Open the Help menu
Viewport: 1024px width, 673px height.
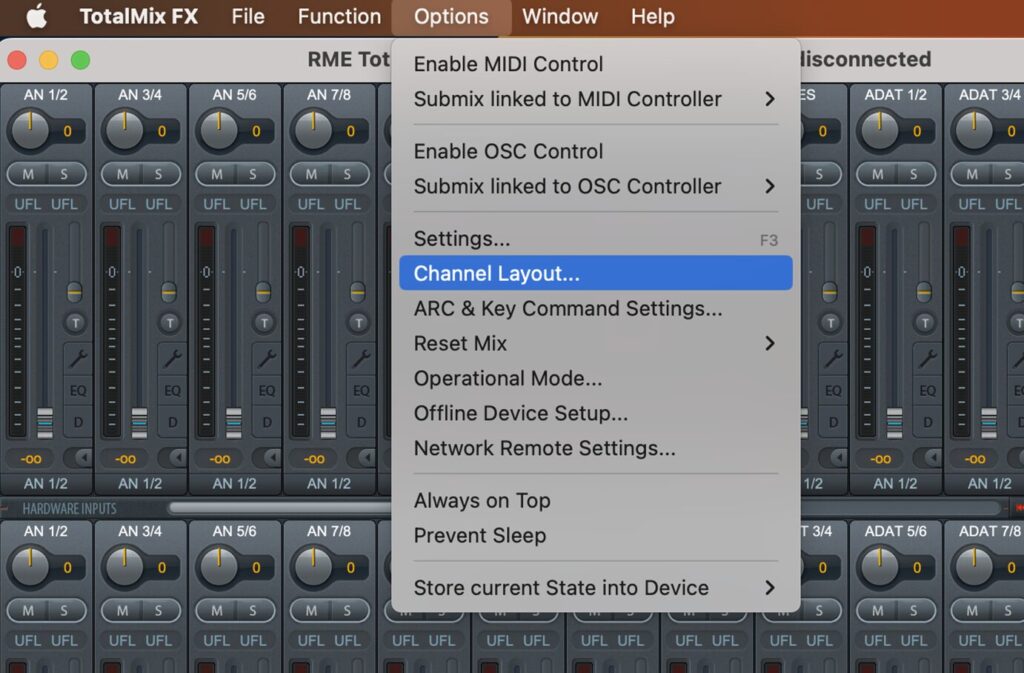coord(652,16)
